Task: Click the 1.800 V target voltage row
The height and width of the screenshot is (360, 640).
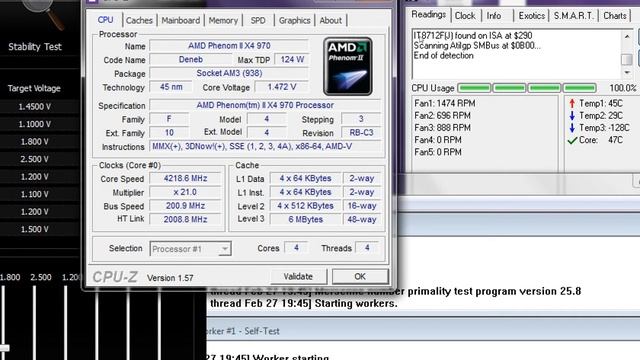Action: (x=35, y=142)
